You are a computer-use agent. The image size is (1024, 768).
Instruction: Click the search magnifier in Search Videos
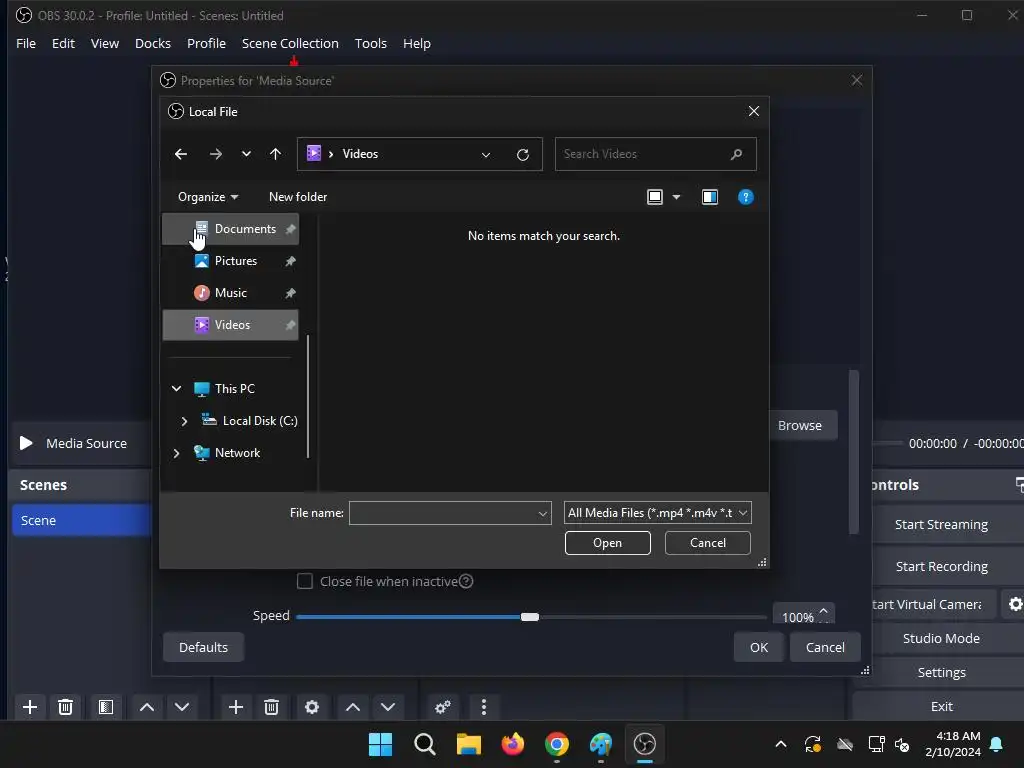click(x=737, y=154)
